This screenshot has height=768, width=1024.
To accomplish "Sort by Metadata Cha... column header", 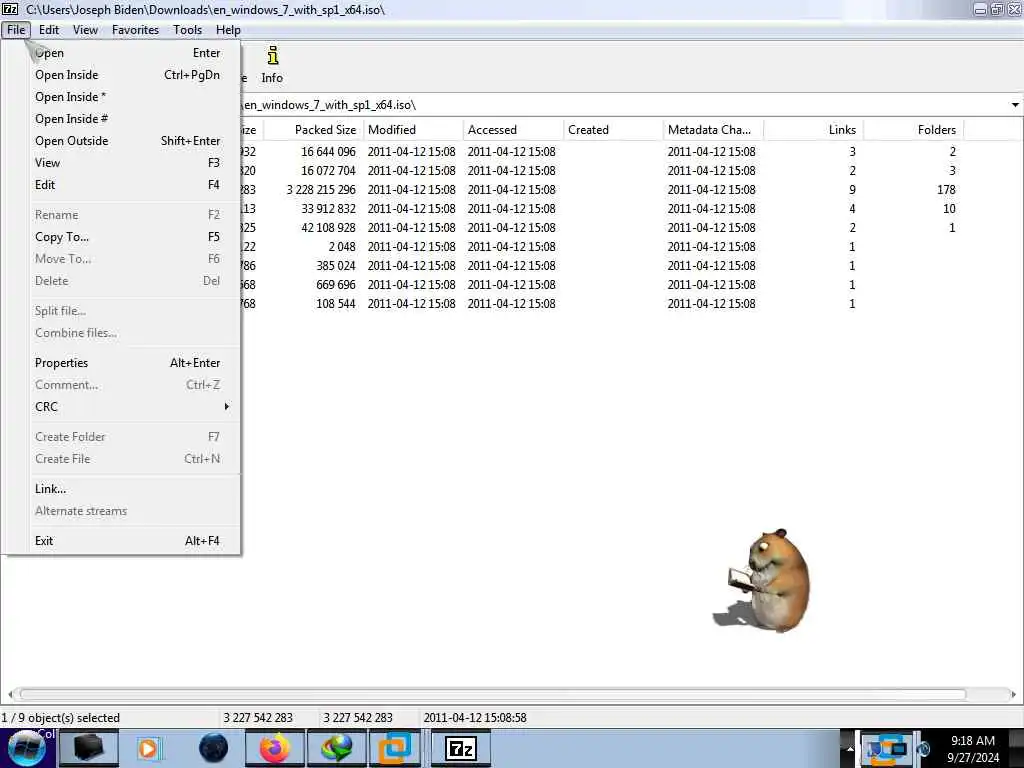I will (712, 130).
